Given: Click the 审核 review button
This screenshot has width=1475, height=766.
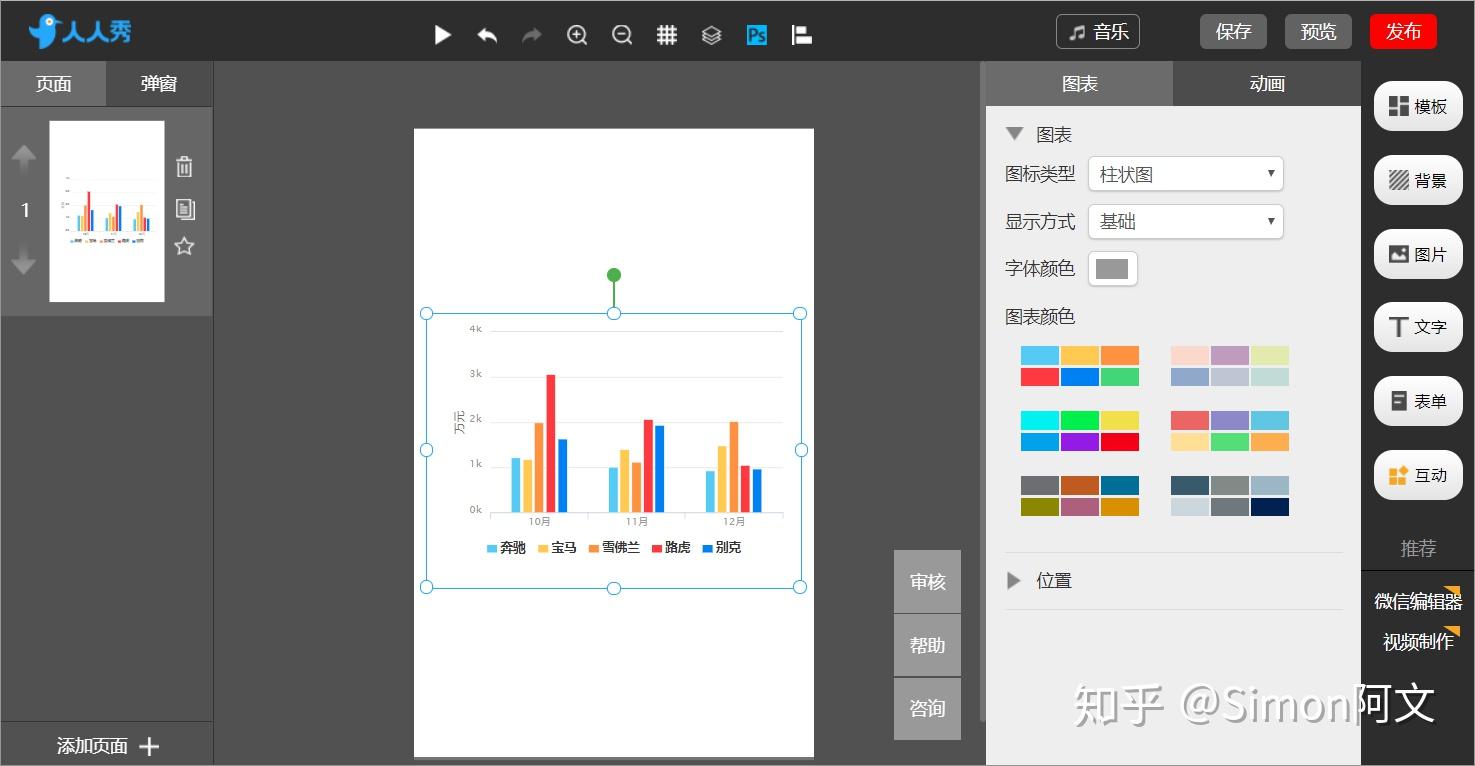Looking at the screenshot, I should point(927,581).
